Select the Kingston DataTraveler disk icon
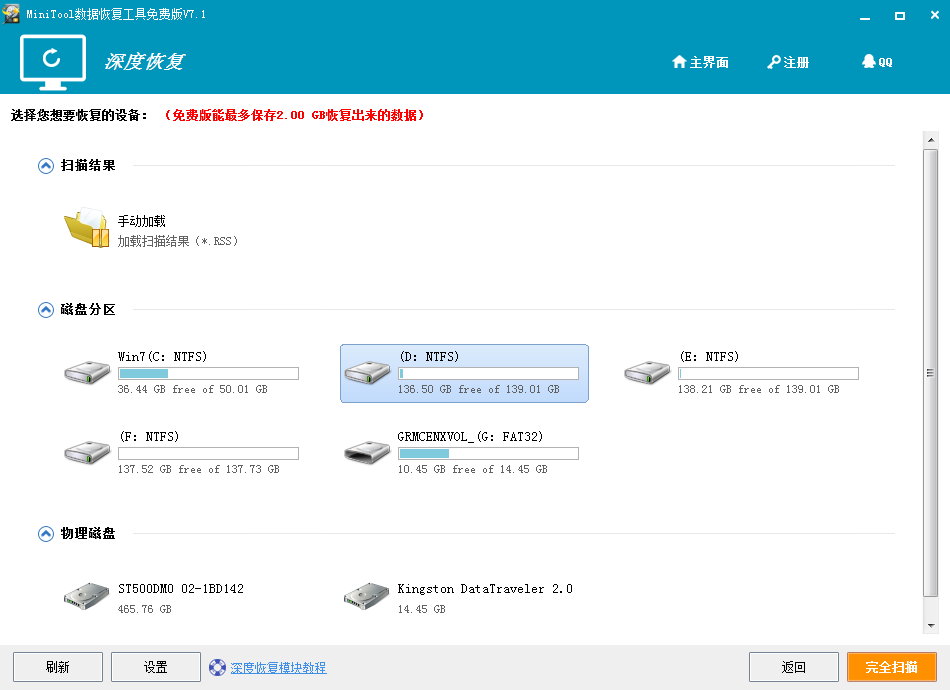 (x=367, y=596)
